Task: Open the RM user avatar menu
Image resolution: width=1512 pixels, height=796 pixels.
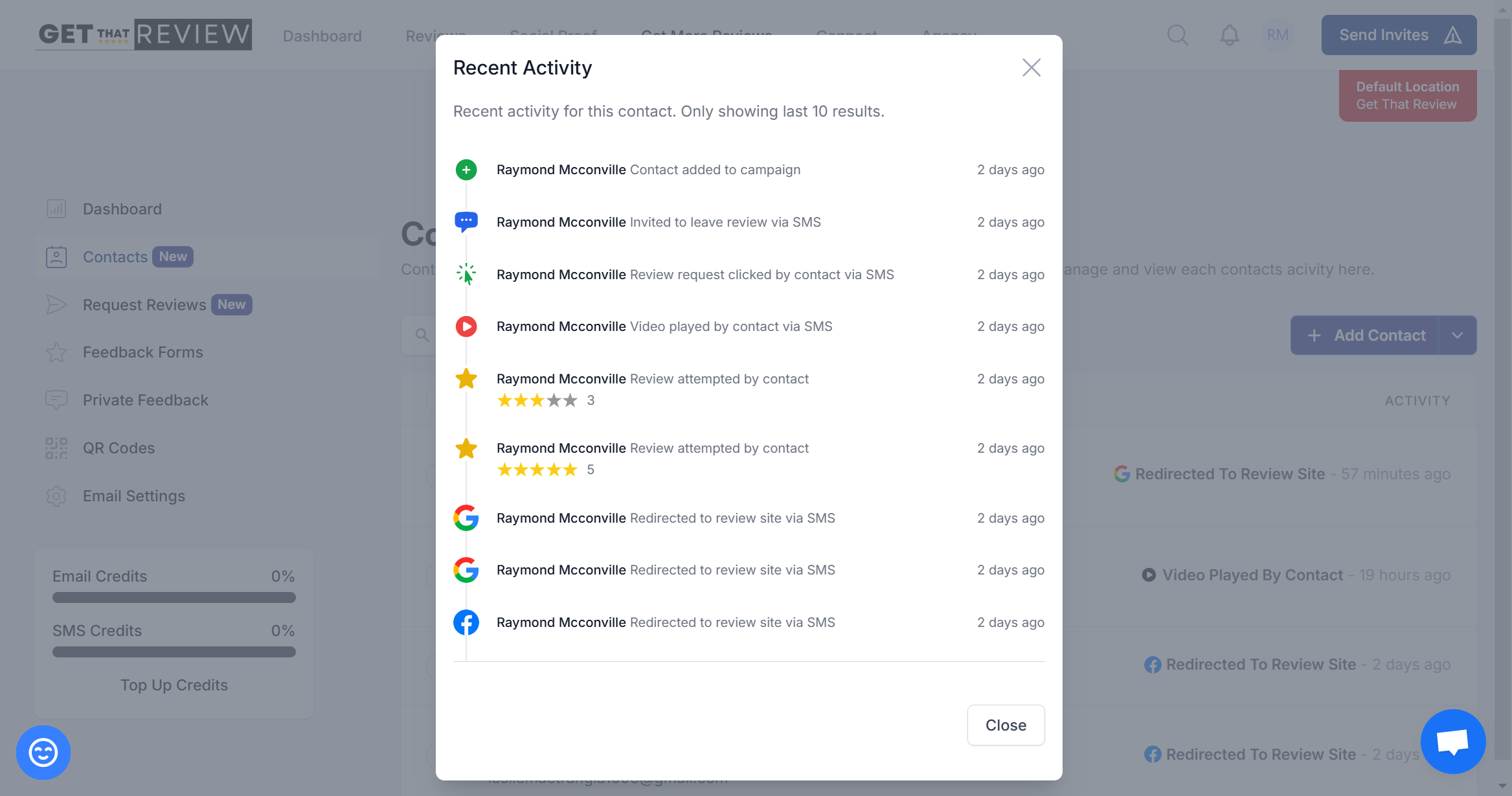Action: pos(1277,35)
